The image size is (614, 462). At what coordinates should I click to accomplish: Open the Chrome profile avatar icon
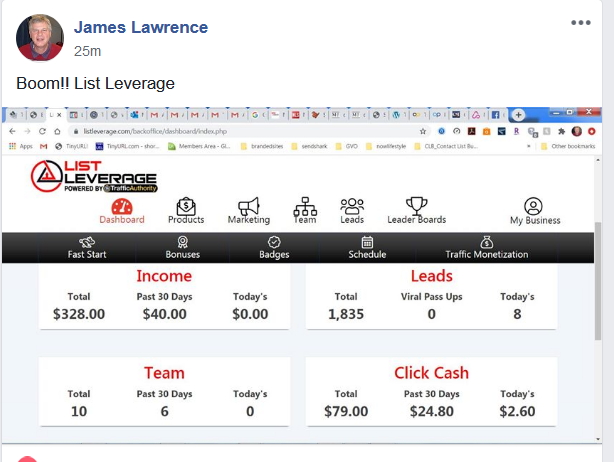point(576,131)
